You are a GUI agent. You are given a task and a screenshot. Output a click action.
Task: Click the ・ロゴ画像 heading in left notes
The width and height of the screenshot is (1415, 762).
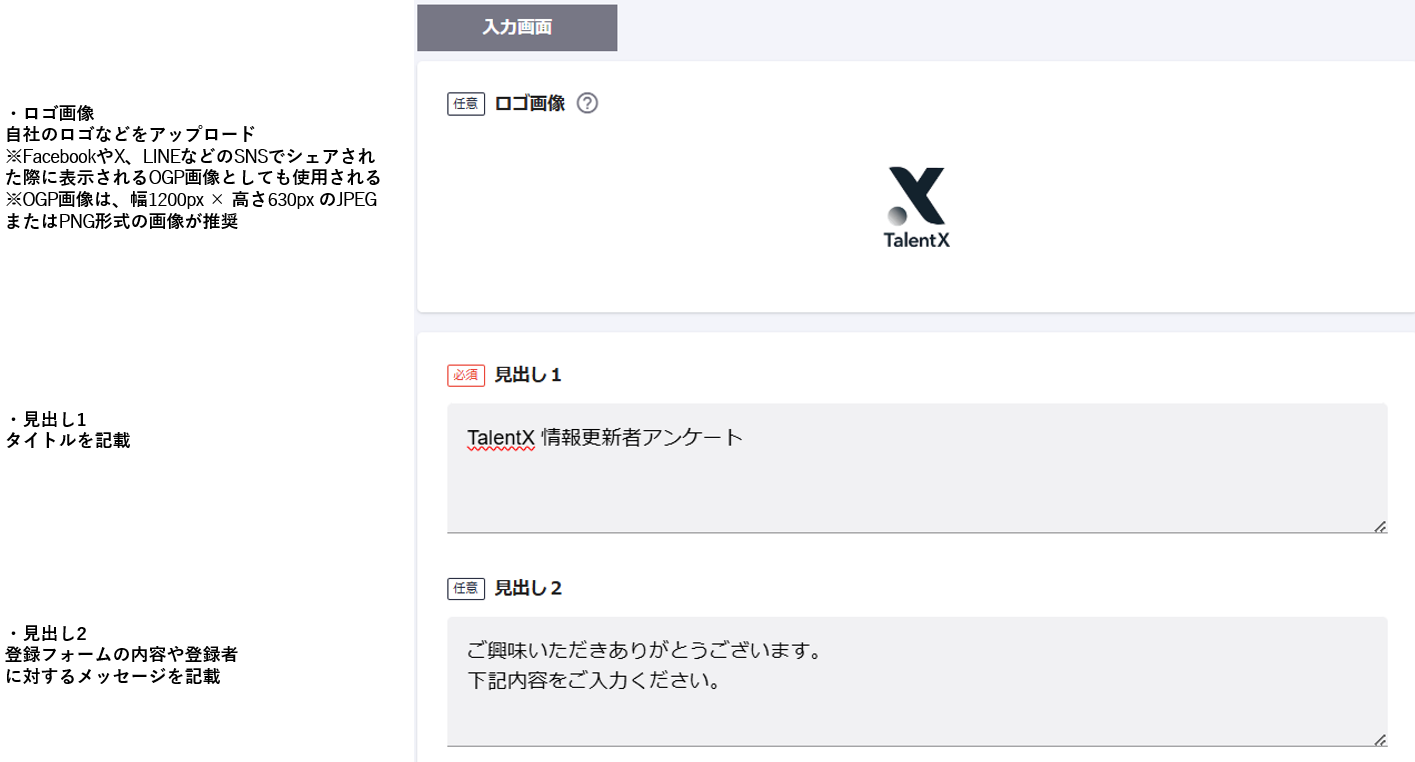(x=50, y=113)
